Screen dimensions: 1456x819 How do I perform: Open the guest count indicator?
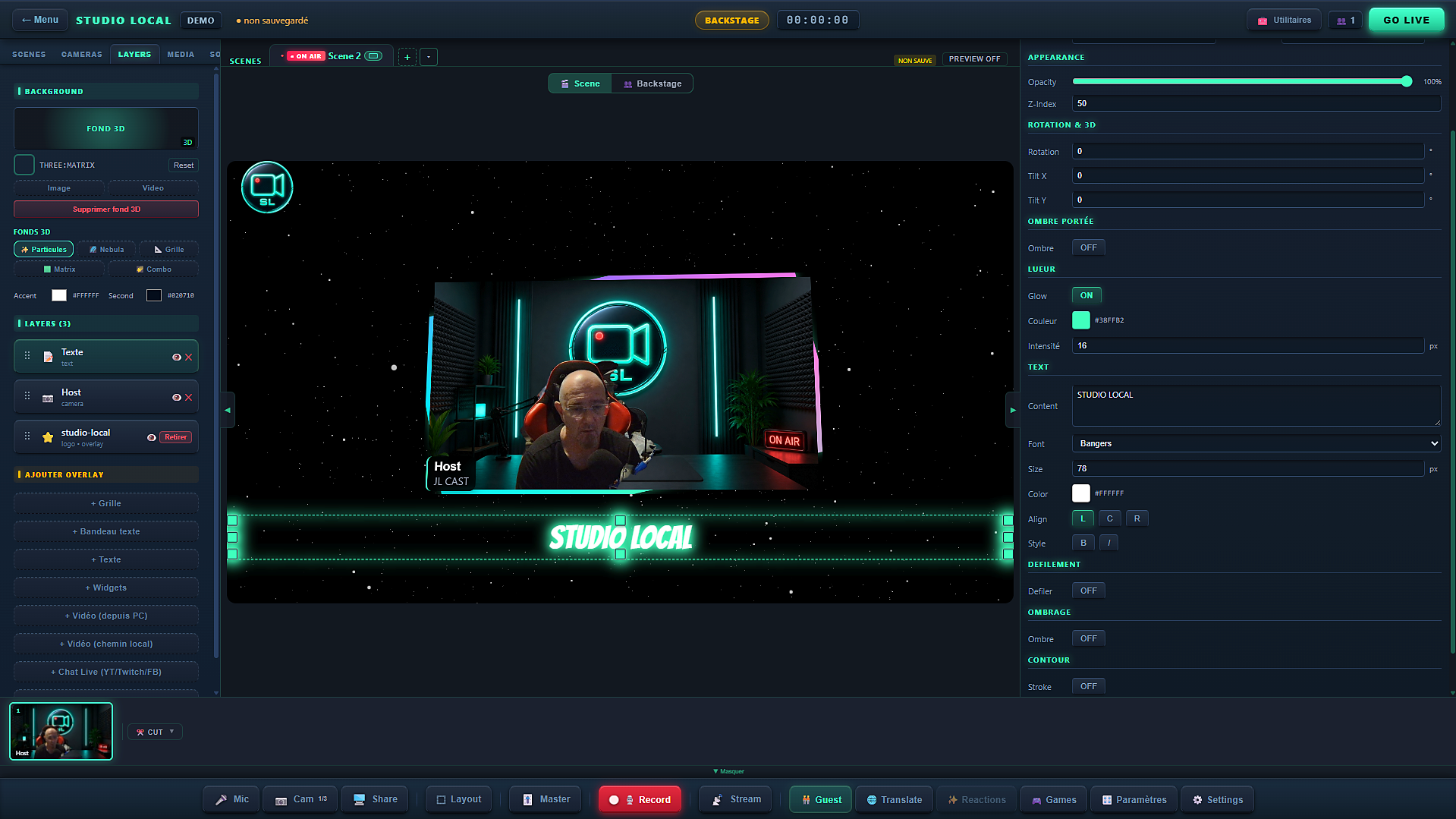click(x=1345, y=20)
